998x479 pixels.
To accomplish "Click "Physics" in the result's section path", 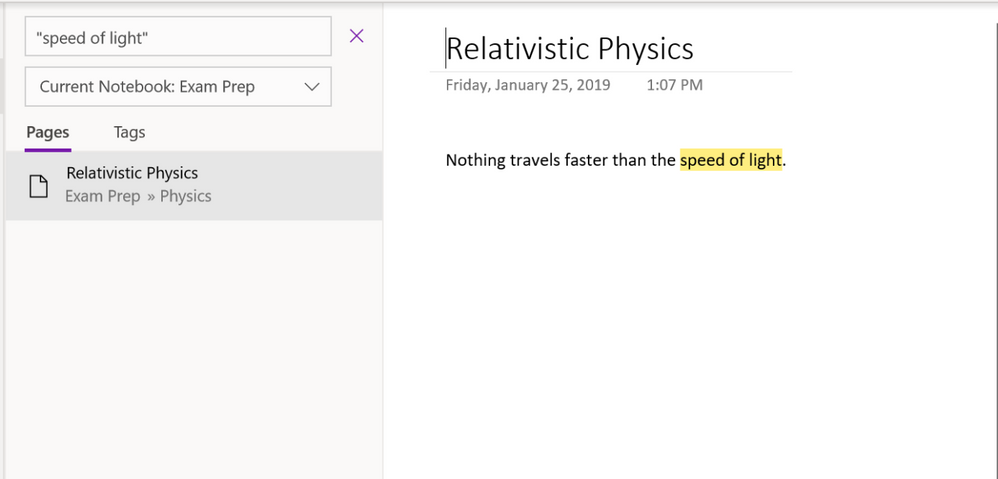I will coord(186,196).
